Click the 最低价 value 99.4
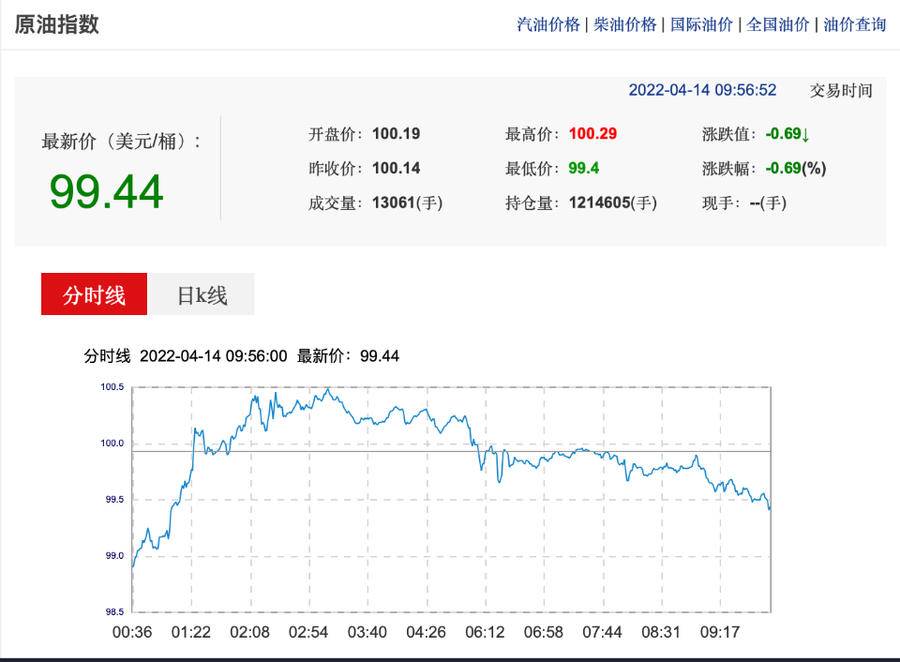The image size is (900, 662). click(584, 168)
